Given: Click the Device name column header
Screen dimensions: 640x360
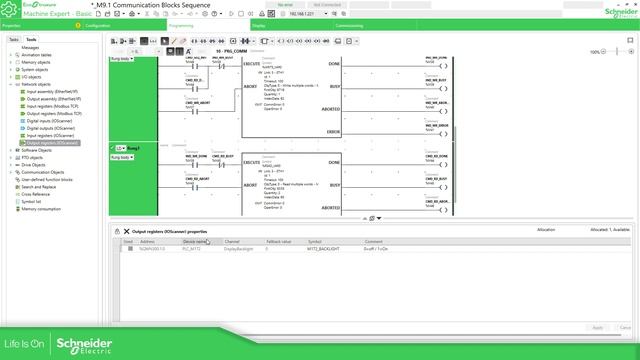Looking at the screenshot, I should point(202,242).
